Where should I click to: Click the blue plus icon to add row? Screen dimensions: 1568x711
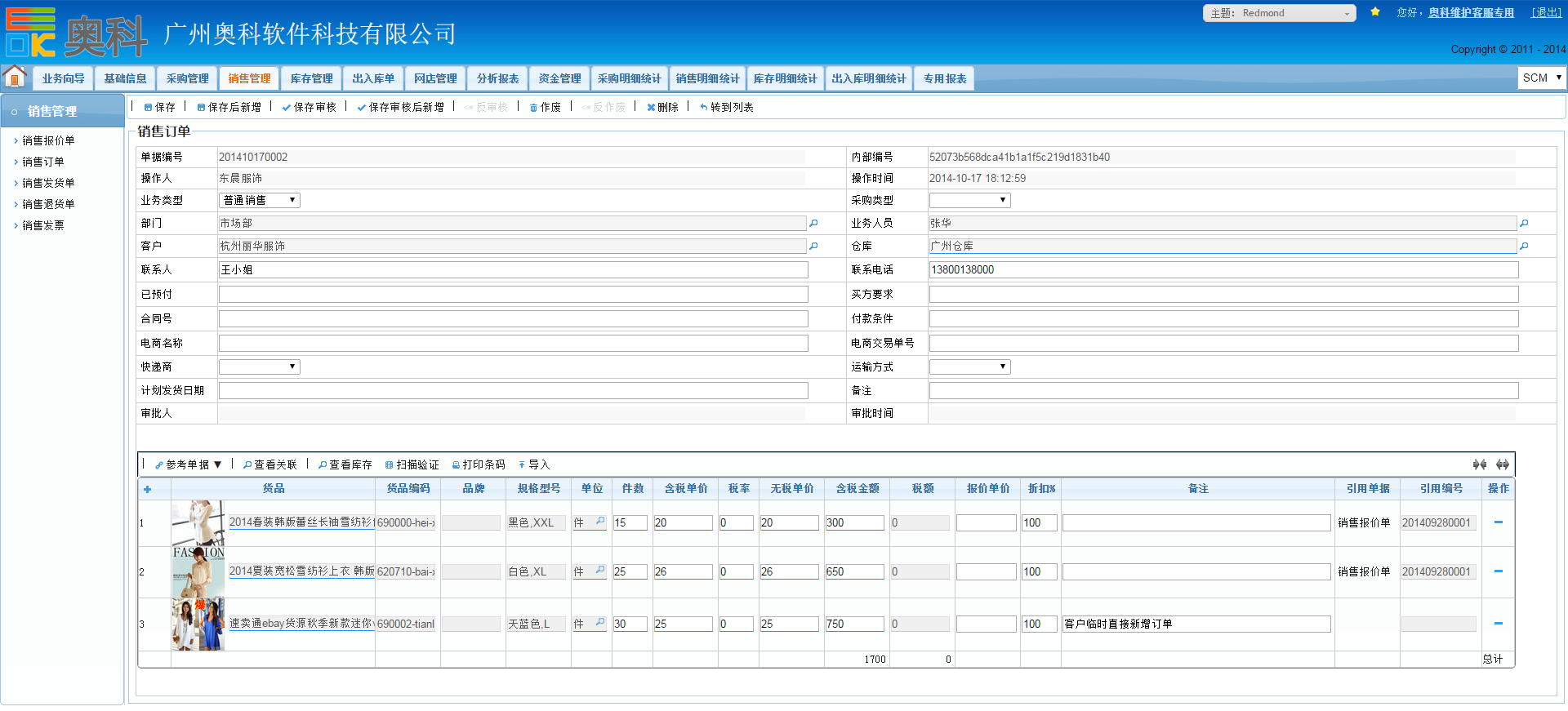pyautogui.click(x=148, y=489)
